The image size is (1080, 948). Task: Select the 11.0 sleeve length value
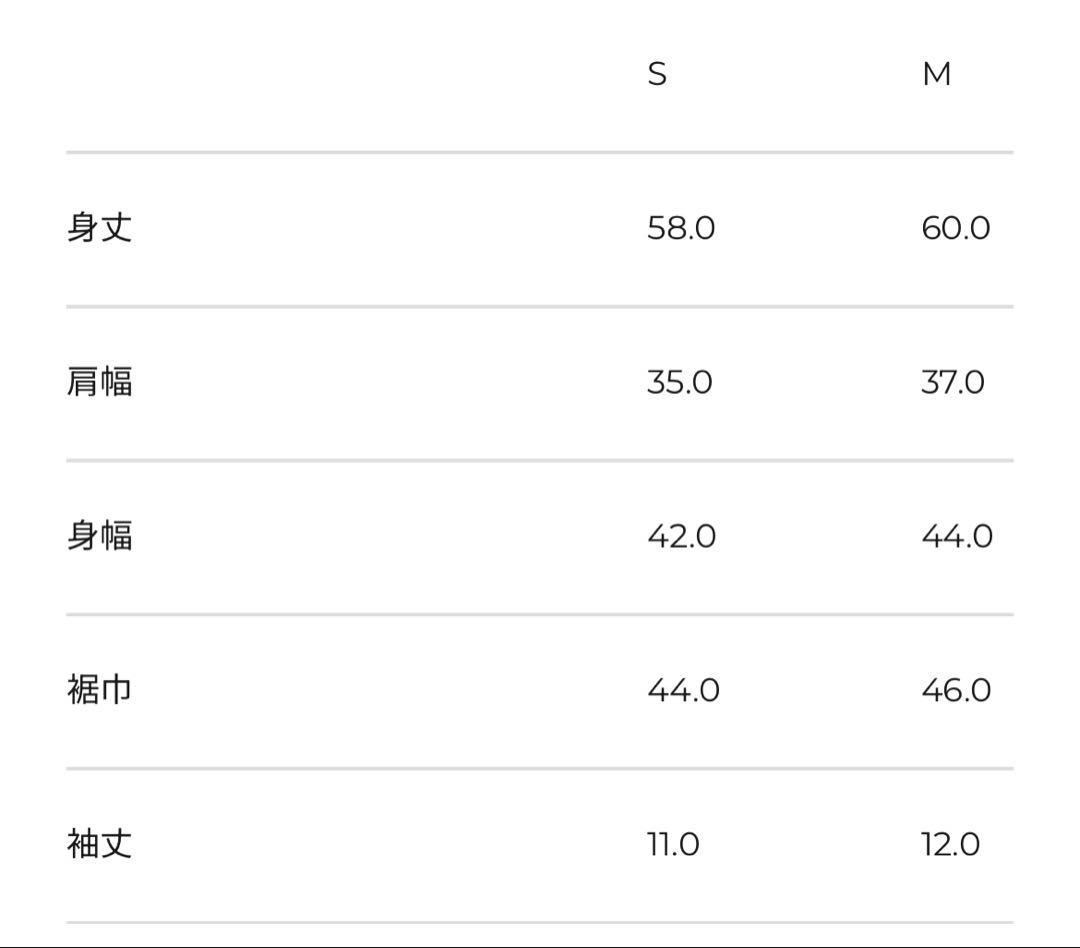(673, 844)
